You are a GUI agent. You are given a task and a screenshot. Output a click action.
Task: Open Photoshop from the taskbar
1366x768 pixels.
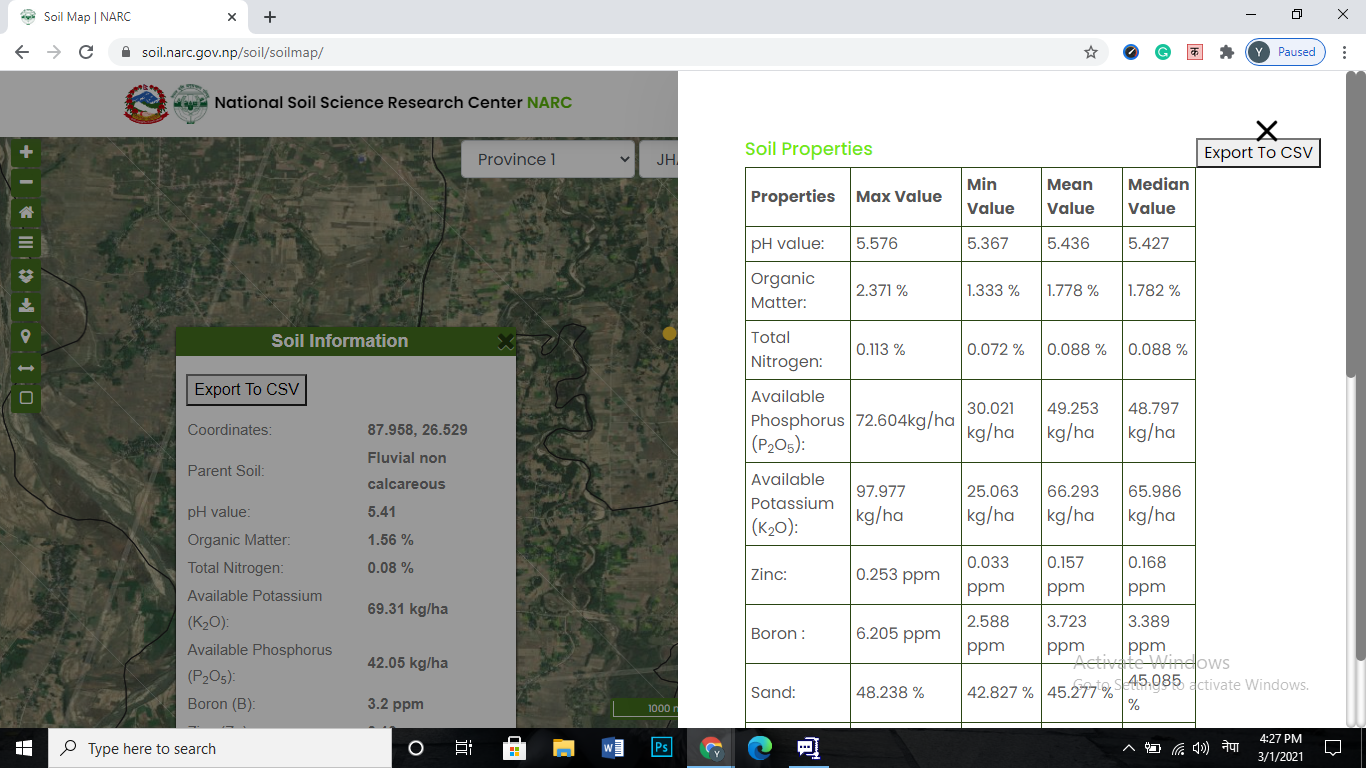(661, 748)
